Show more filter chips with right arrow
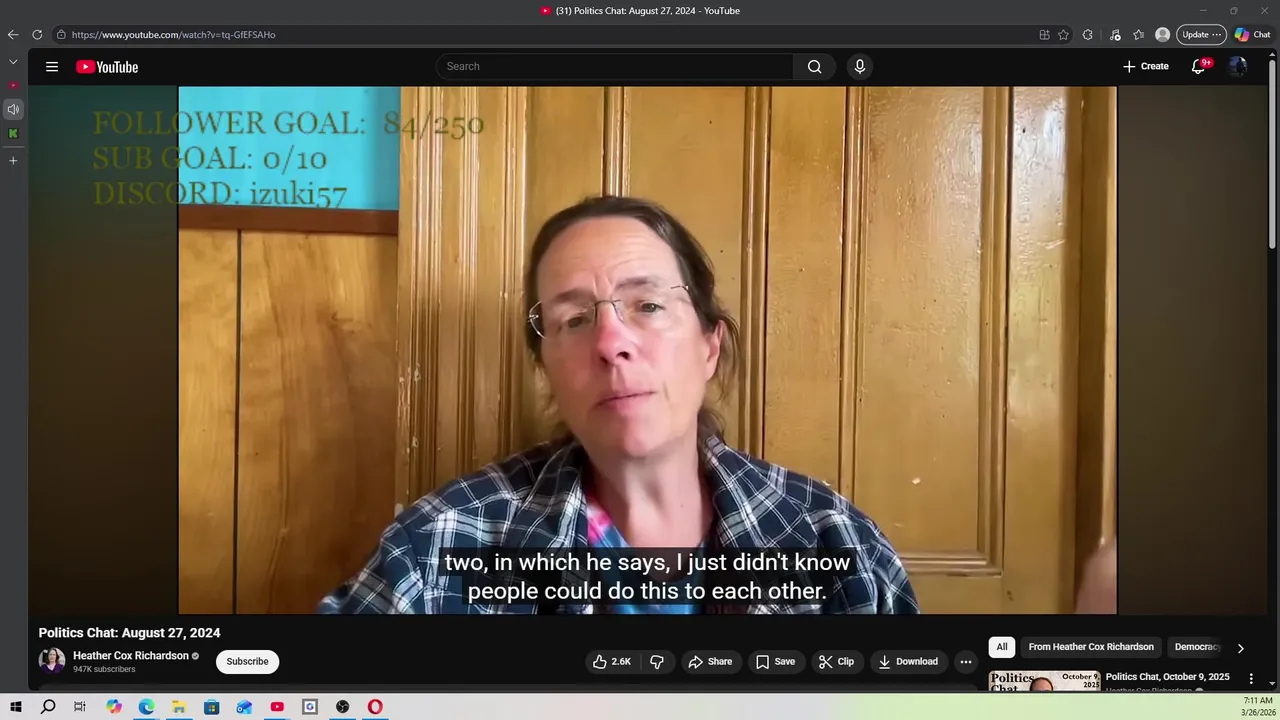Screen dimensions: 1280x720 click(x=1240, y=648)
